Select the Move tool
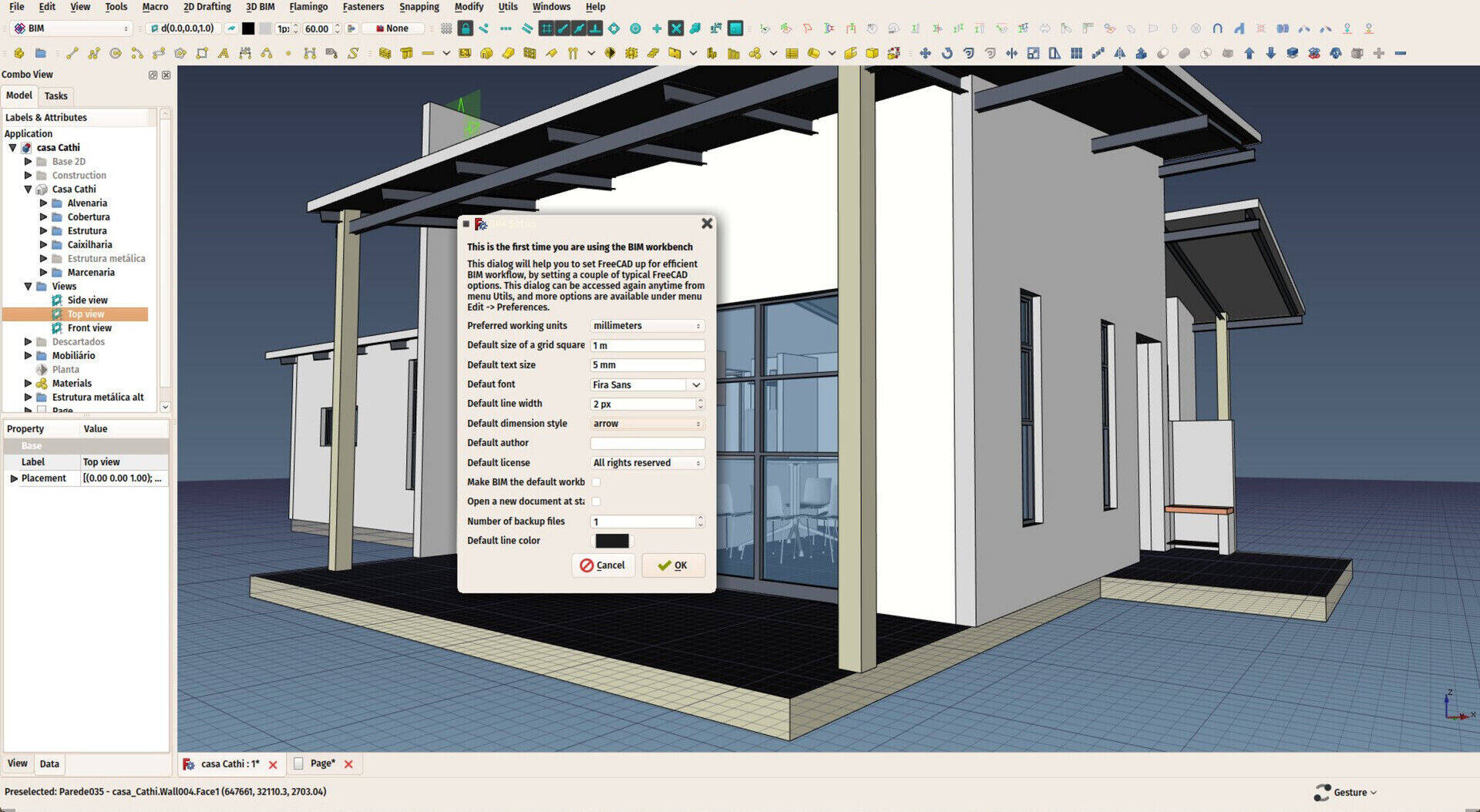This screenshot has width=1480, height=812. [925, 53]
